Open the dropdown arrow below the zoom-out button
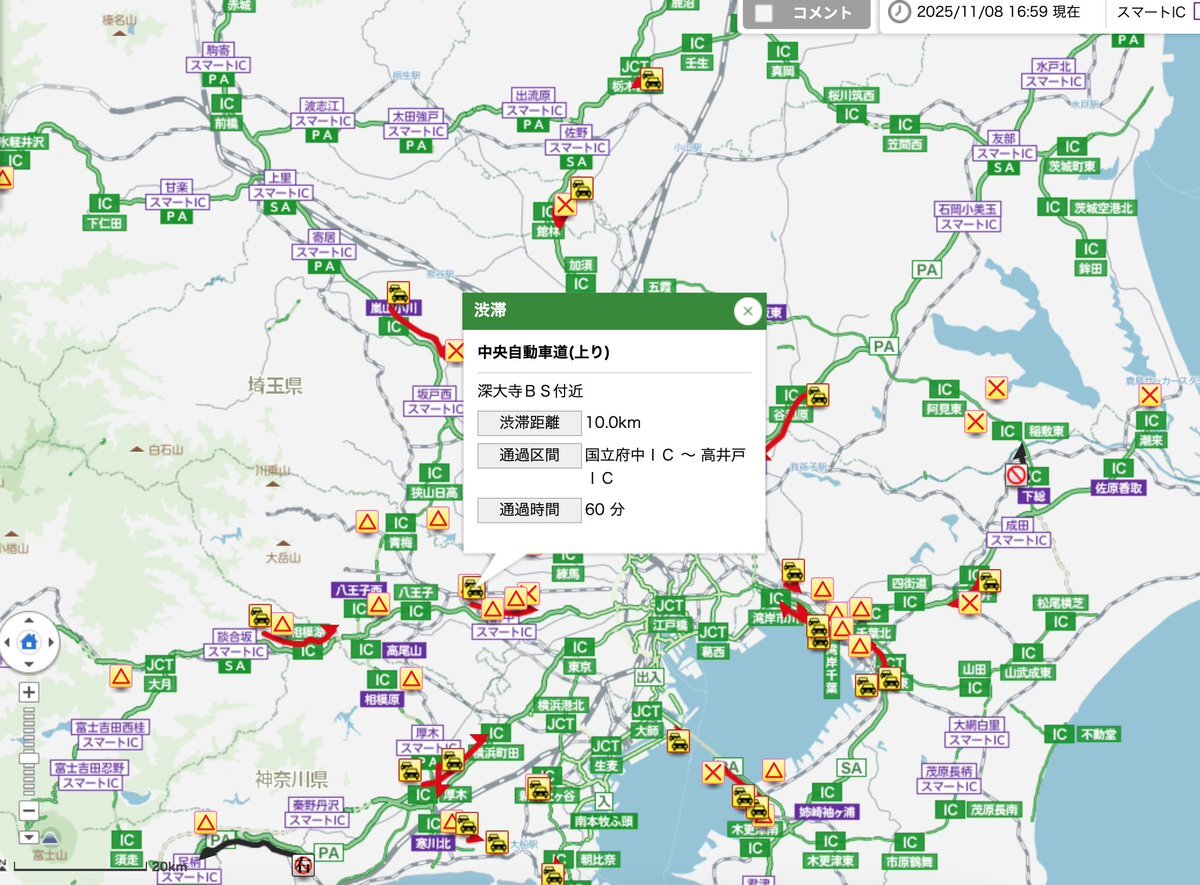The image size is (1200, 885). (29, 837)
